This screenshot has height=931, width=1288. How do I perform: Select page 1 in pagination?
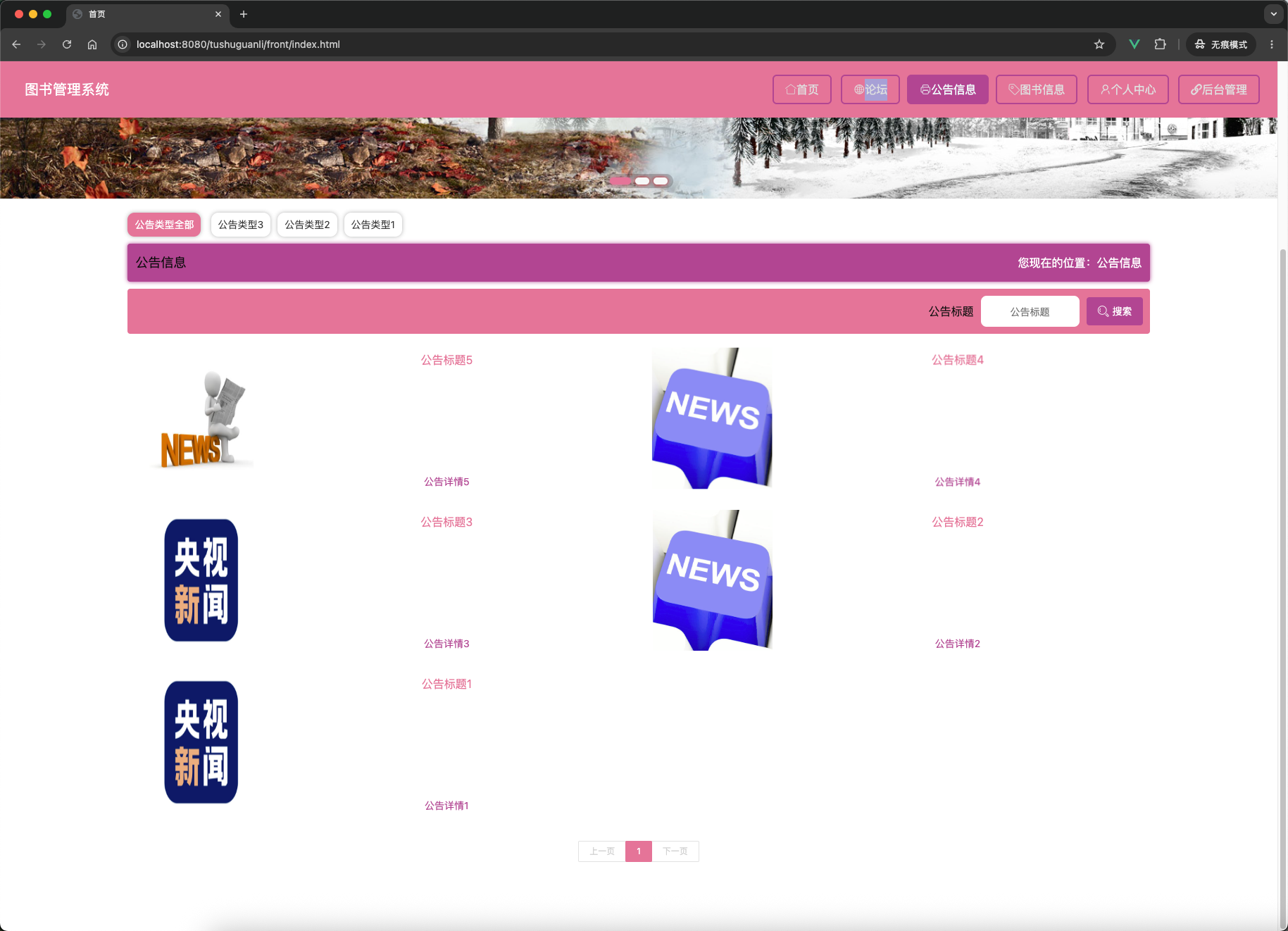639,851
